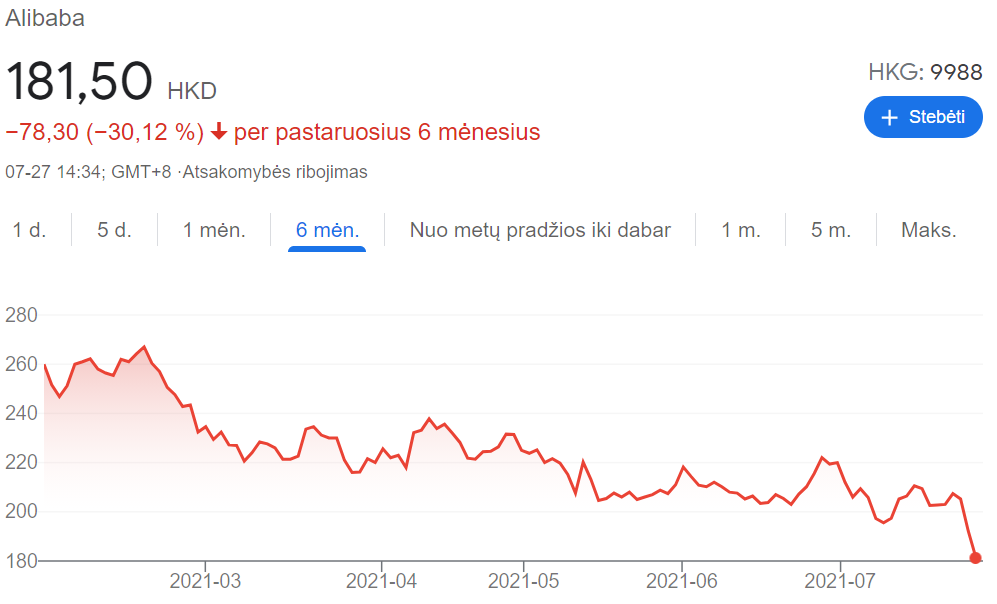Viewport: 997px width, 604px height.
Task: Select the 6 mėn. tab
Action: click(x=327, y=230)
